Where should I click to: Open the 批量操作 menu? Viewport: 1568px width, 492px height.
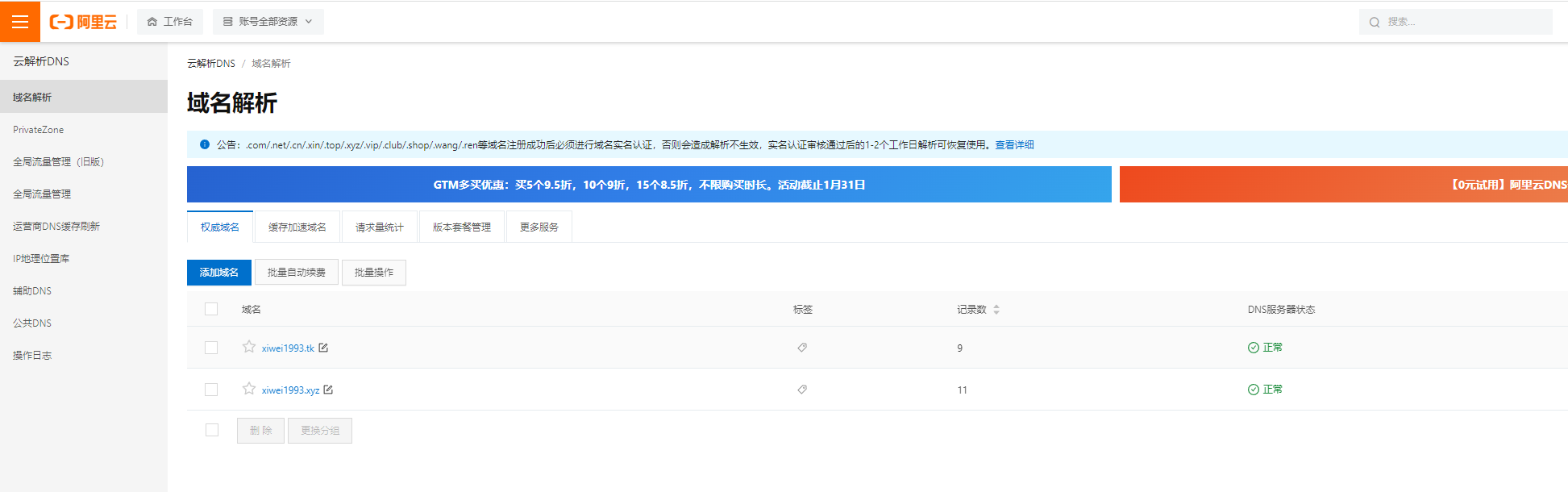click(x=374, y=273)
